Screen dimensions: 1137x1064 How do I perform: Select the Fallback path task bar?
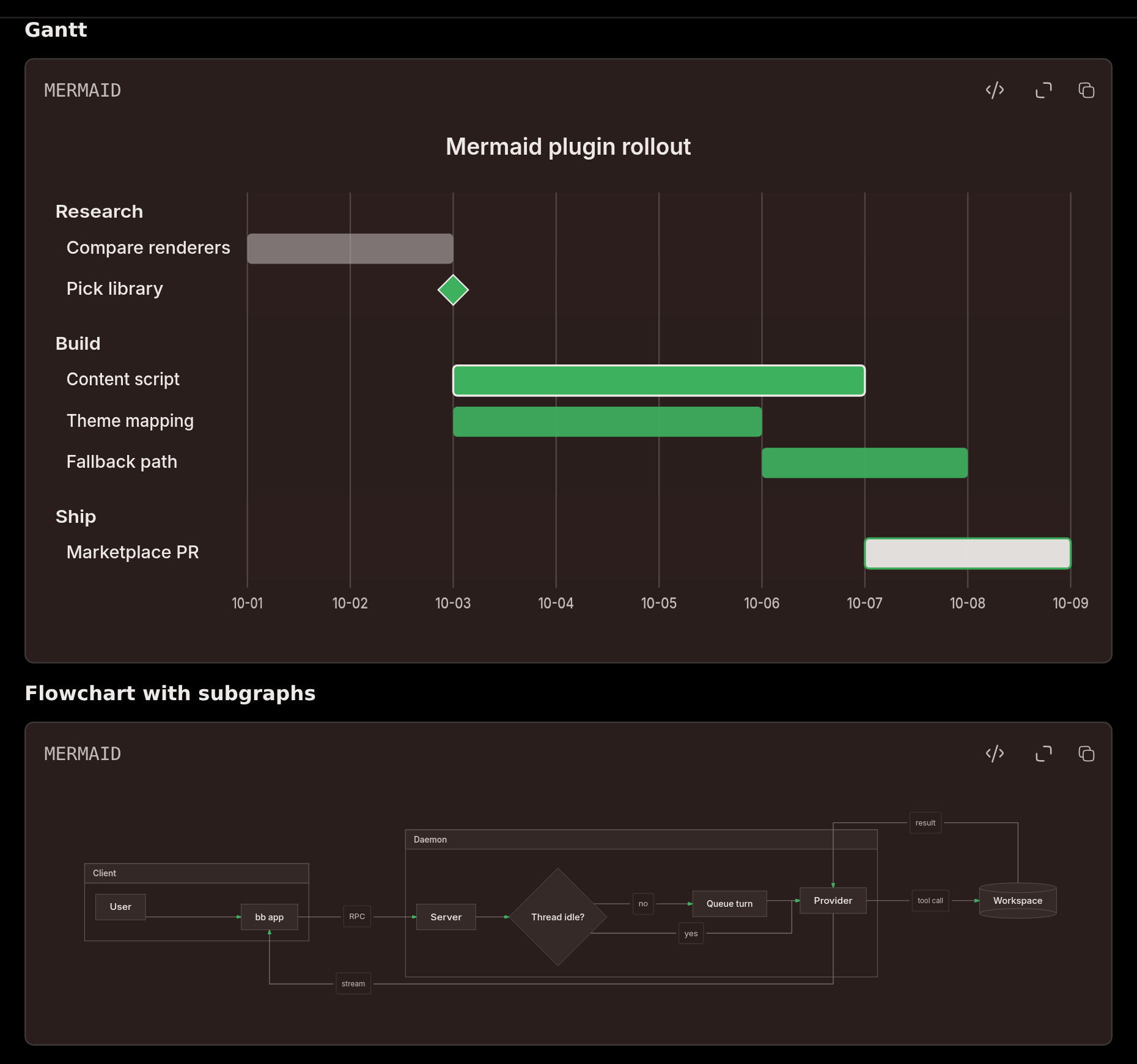tap(865, 463)
